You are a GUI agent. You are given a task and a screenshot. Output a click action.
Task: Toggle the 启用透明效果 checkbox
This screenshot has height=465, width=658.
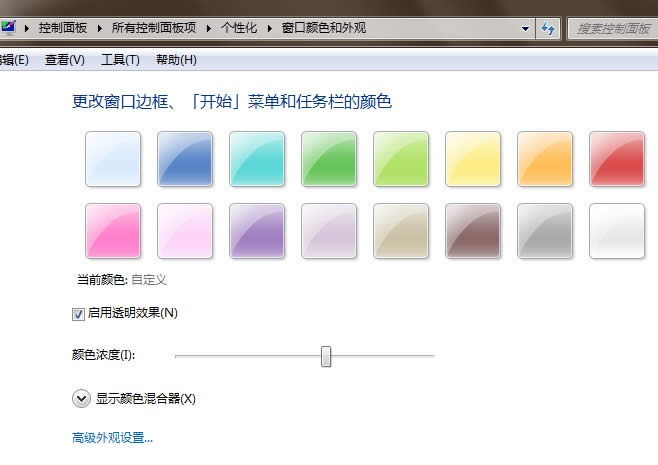click(x=79, y=313)
